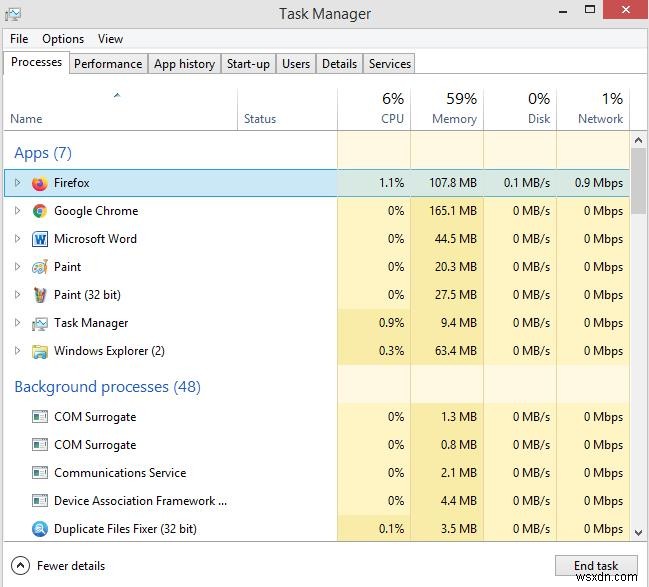Viewport: 649px width, 587px height.
Task: Click Firefox's 0.9 Mbps network value
Action: [x=599, y=183]
